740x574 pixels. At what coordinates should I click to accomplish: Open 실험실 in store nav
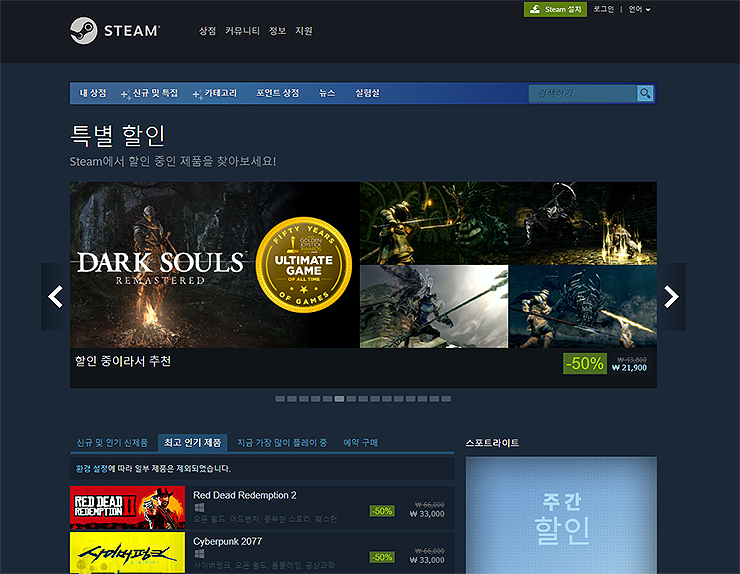[367, 93]
